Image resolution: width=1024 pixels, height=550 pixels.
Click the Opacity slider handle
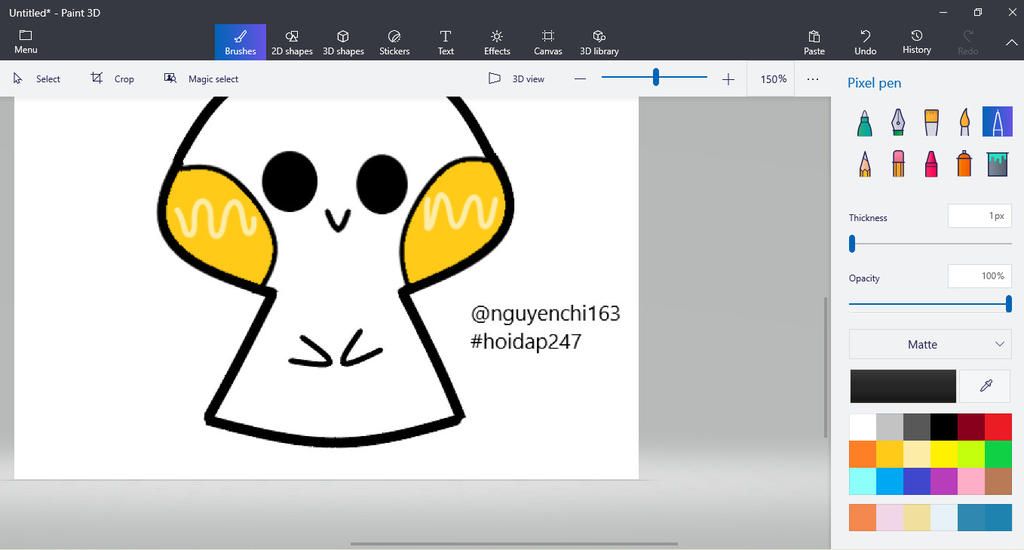tap(1009, 304)
